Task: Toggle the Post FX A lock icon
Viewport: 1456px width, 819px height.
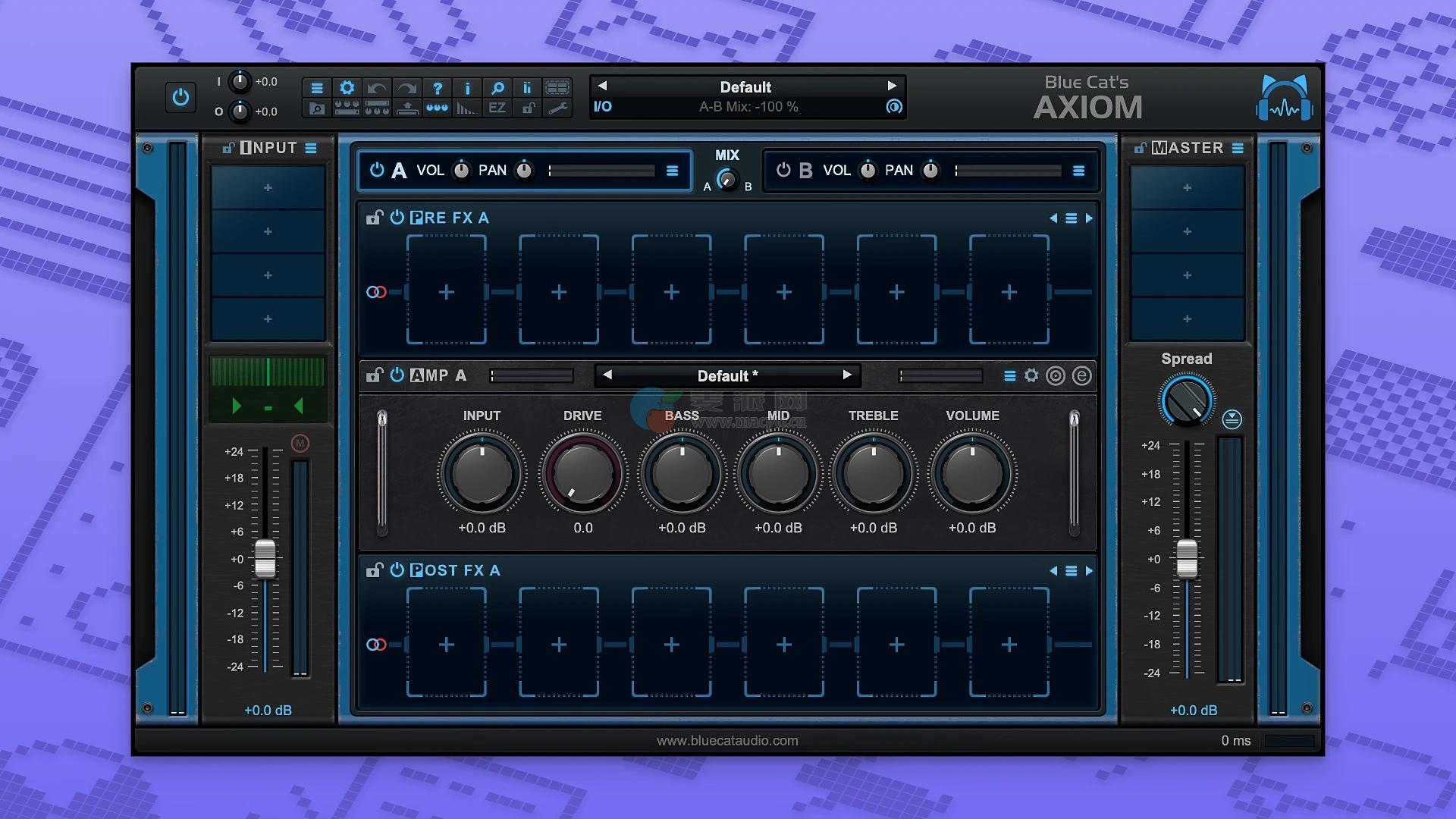Action: (x=374, y=570)
